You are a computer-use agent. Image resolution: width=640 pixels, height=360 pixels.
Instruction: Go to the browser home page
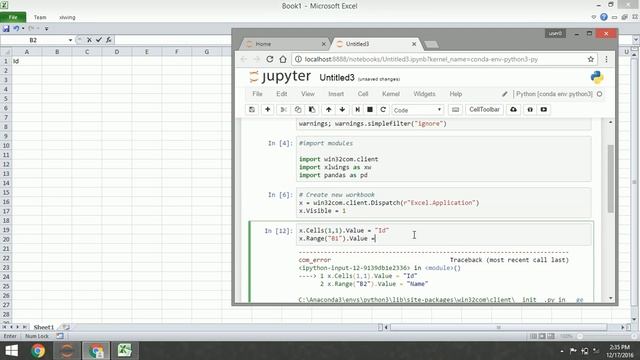[283, 59]
